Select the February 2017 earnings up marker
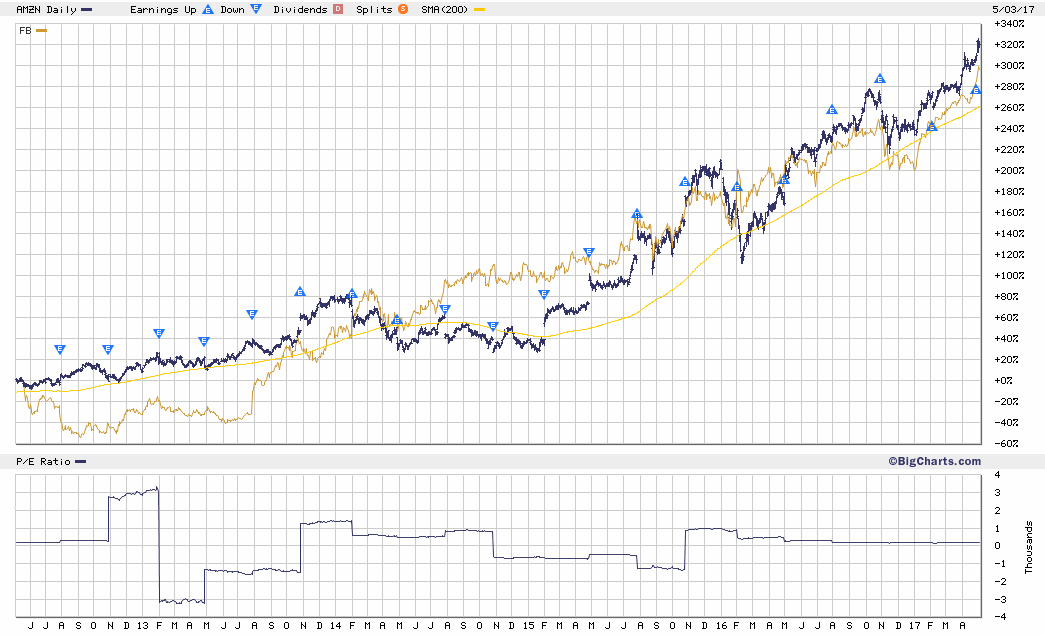The height and width of the screenshot is (635, 1045). click(x=932, y=127)
